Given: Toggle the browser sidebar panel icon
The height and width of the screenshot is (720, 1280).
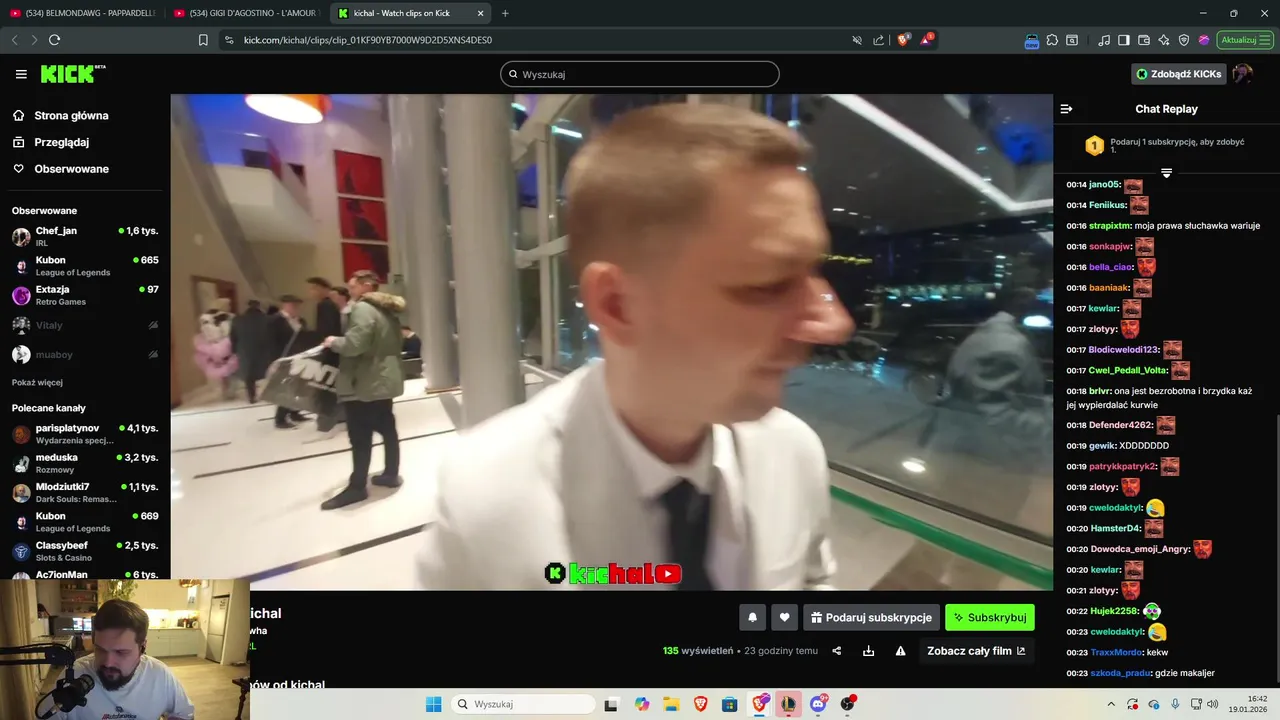Looking at the screenshot, I should tap(1124, 40).
